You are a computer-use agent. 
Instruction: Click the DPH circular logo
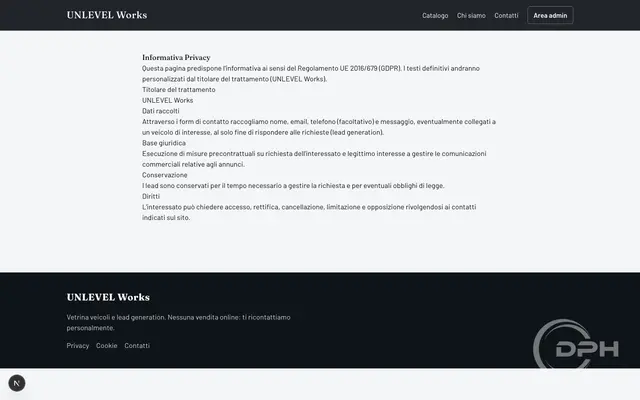(x=576, y=345)
